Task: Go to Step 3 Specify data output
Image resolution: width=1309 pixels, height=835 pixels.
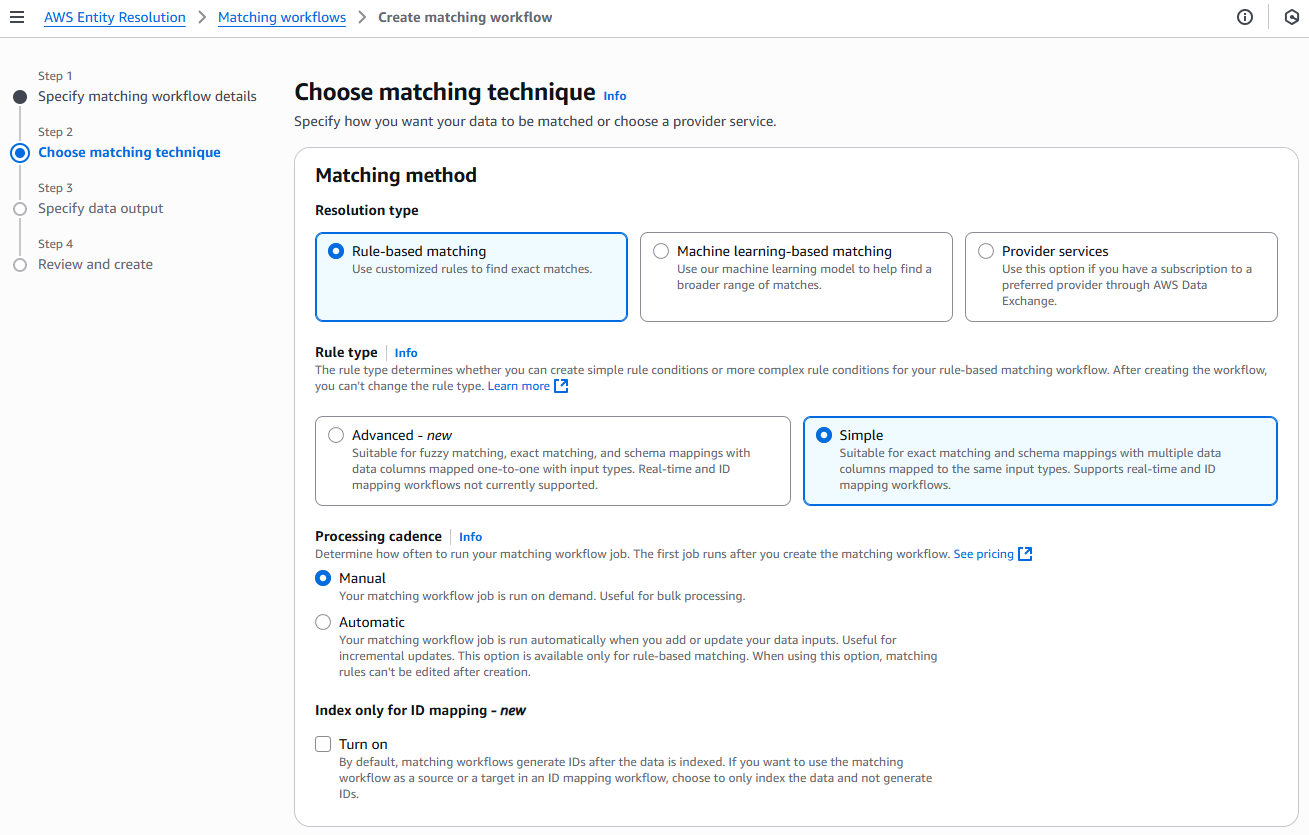Action: (100, 208)
